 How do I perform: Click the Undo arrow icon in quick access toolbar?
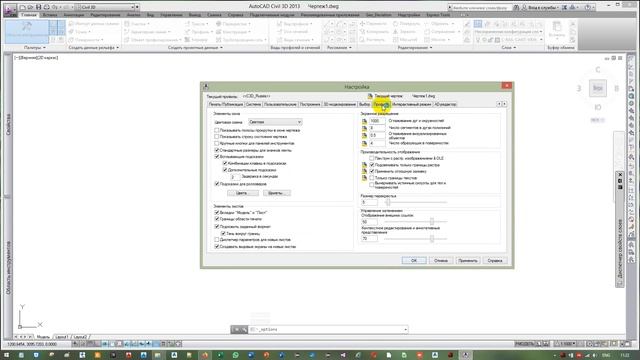tap(54, 7)
